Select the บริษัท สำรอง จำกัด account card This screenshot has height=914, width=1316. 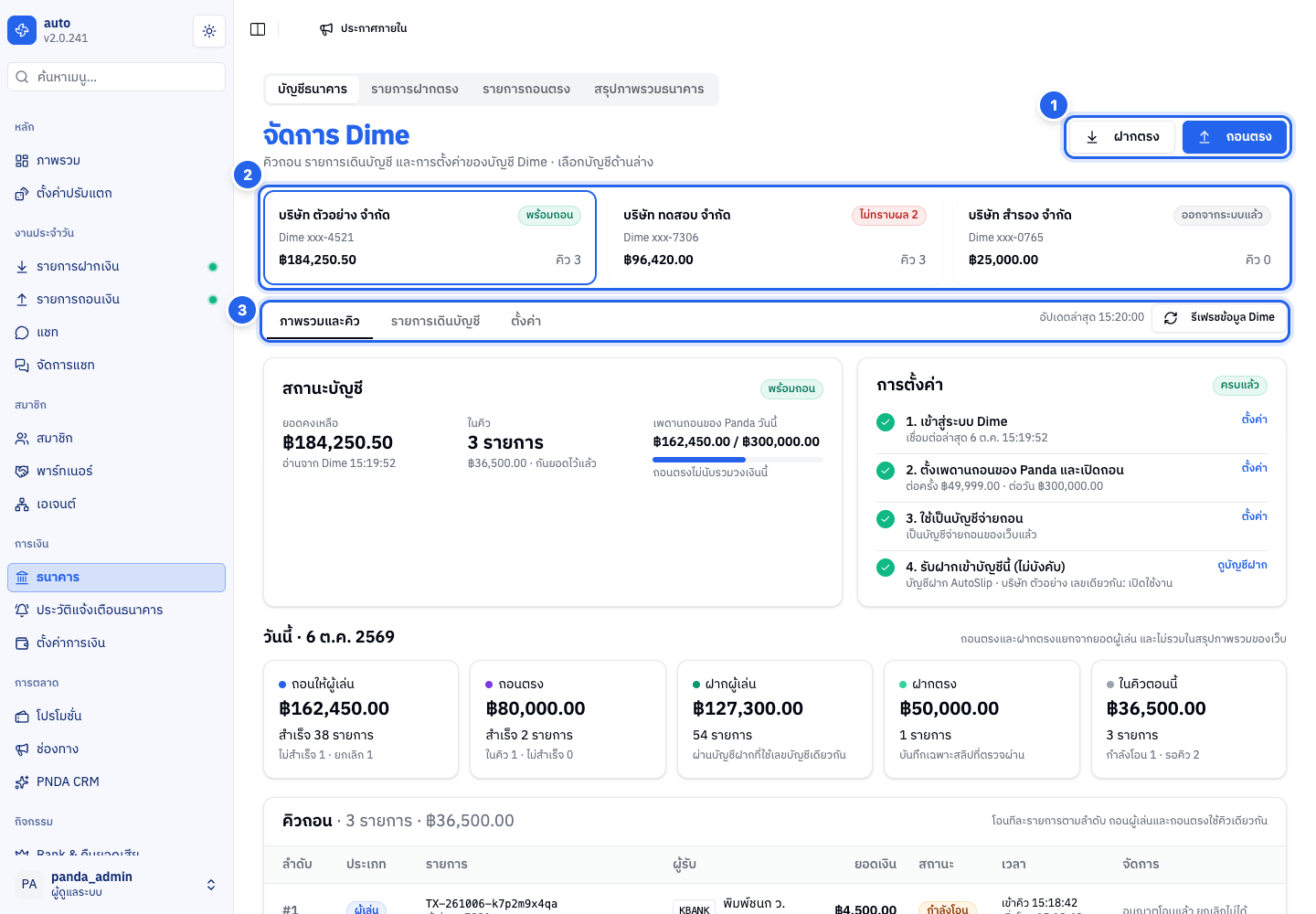click(x=1120, y=238)
